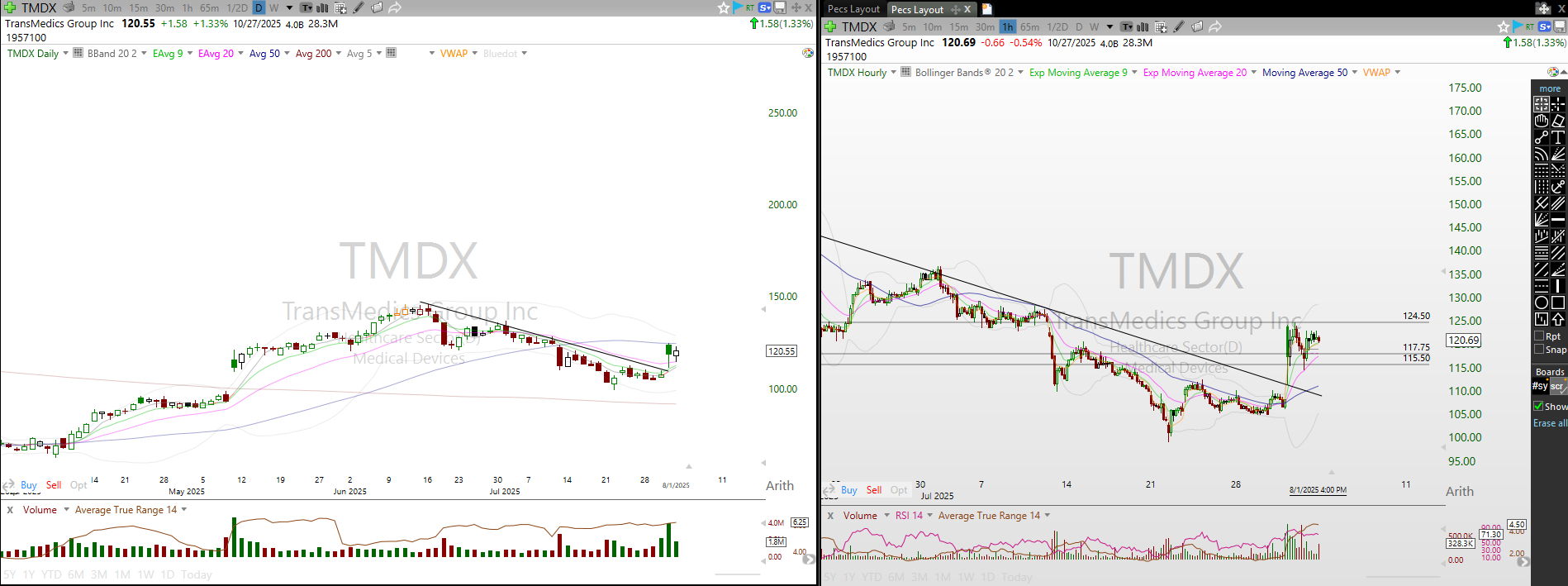Click the share arrow icon in left daily chart
Image resolution: width=1568 pixels, height=586 pixels.
[x=395, y=7]
